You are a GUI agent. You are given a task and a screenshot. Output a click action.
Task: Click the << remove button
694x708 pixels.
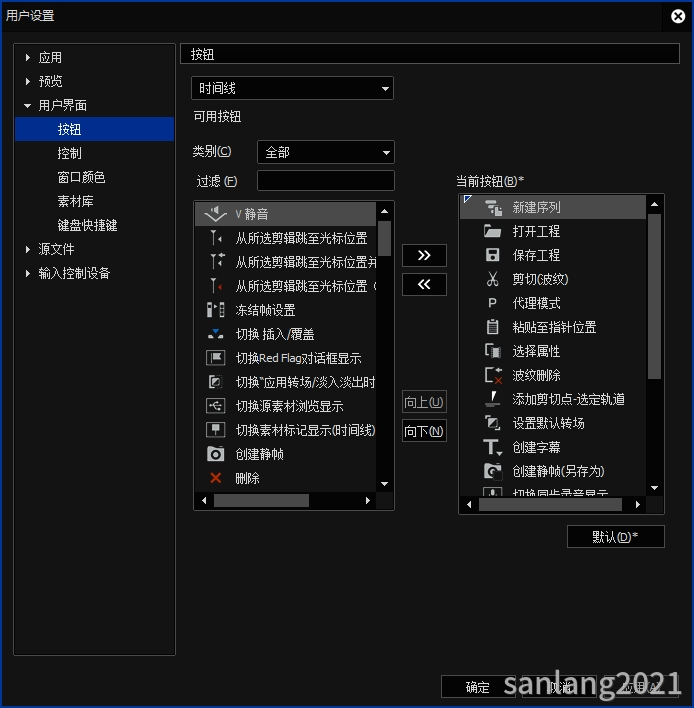(424, 284)
